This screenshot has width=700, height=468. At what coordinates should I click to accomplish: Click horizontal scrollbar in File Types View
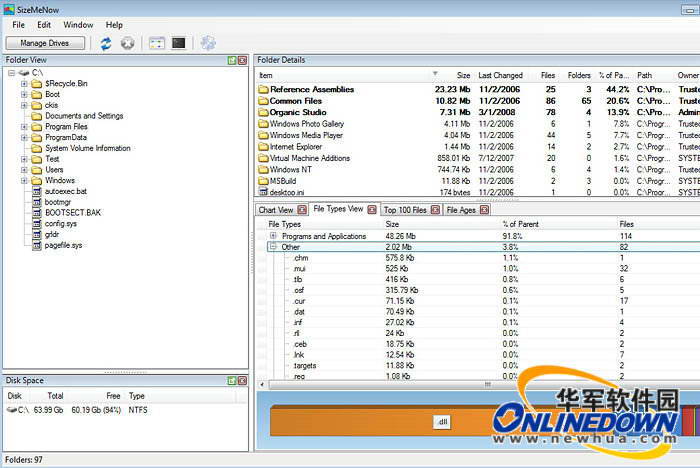click(x=488, y=384)
